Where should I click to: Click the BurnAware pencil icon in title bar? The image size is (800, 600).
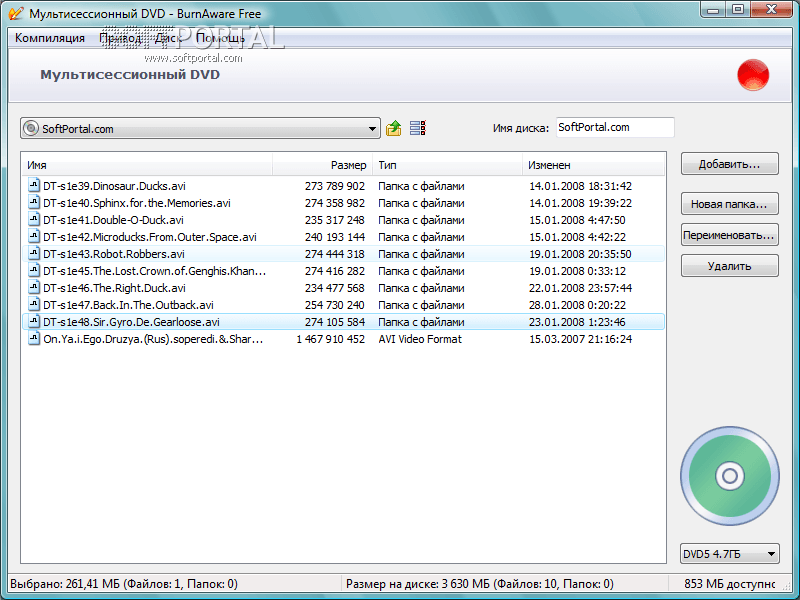[16, 13]
